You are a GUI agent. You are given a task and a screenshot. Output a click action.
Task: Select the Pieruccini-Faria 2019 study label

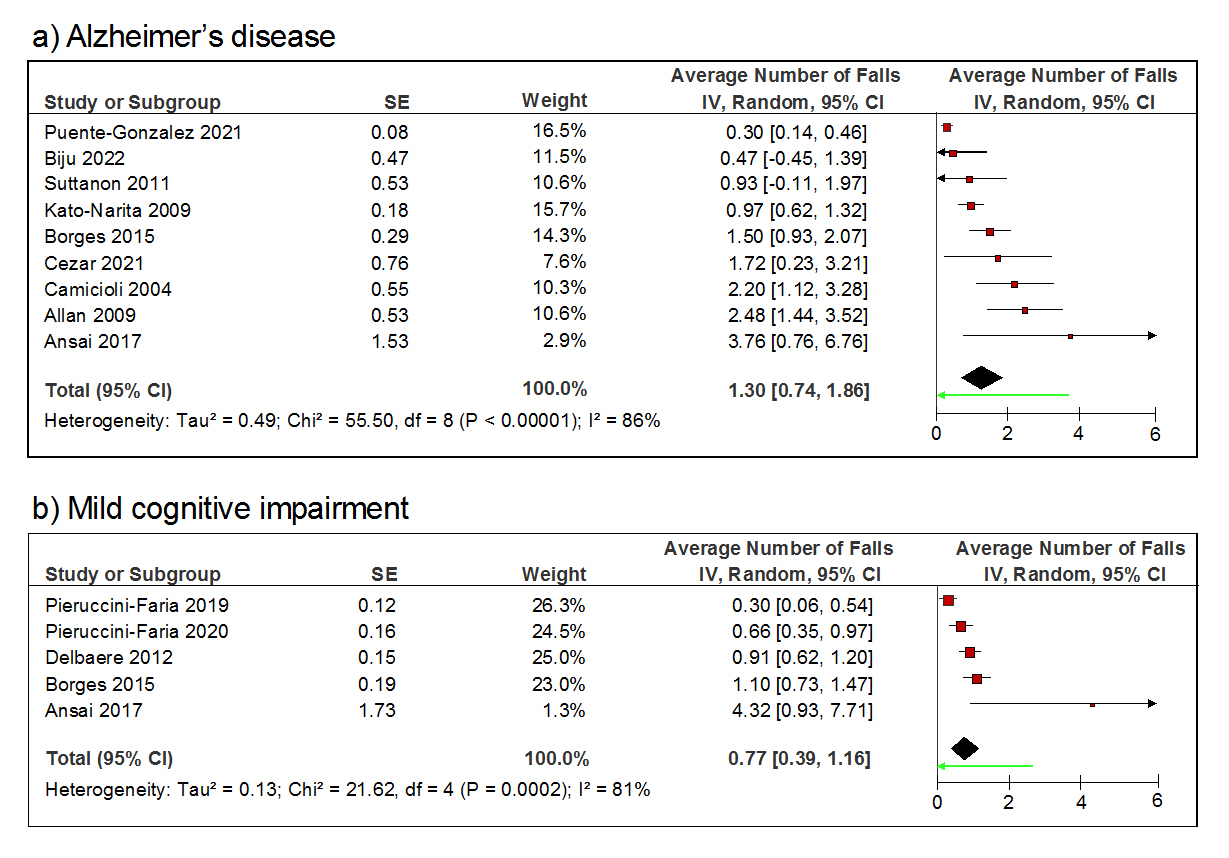click(x=137, y=605)
